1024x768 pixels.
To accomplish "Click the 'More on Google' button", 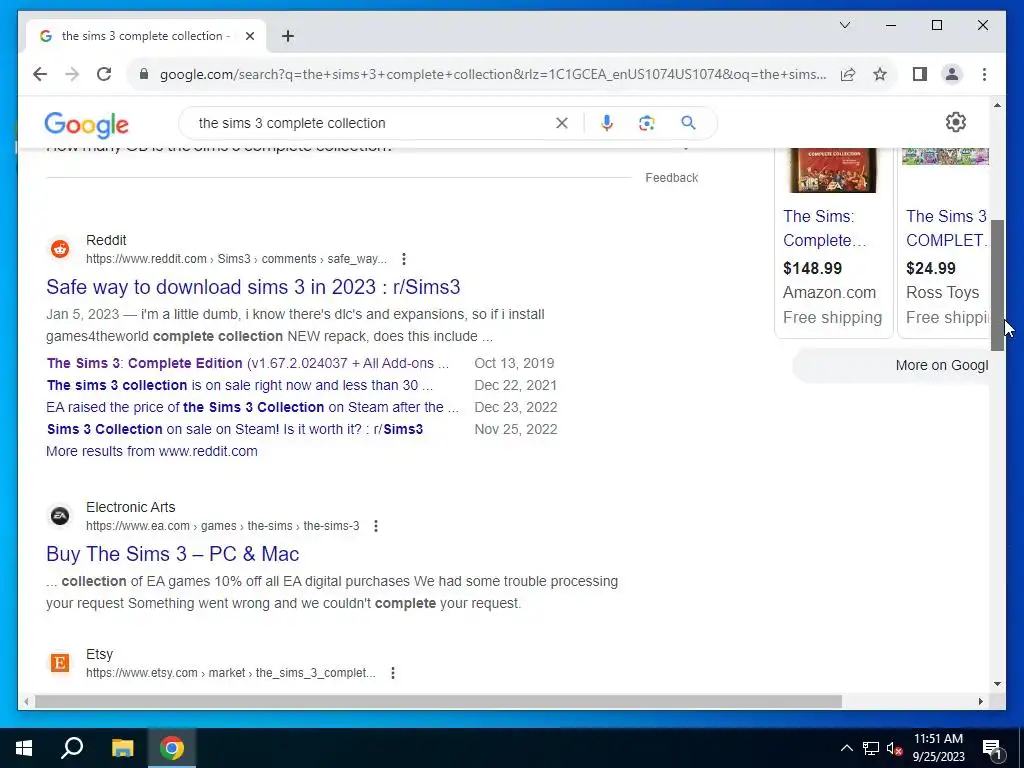I will click(892, 365).
